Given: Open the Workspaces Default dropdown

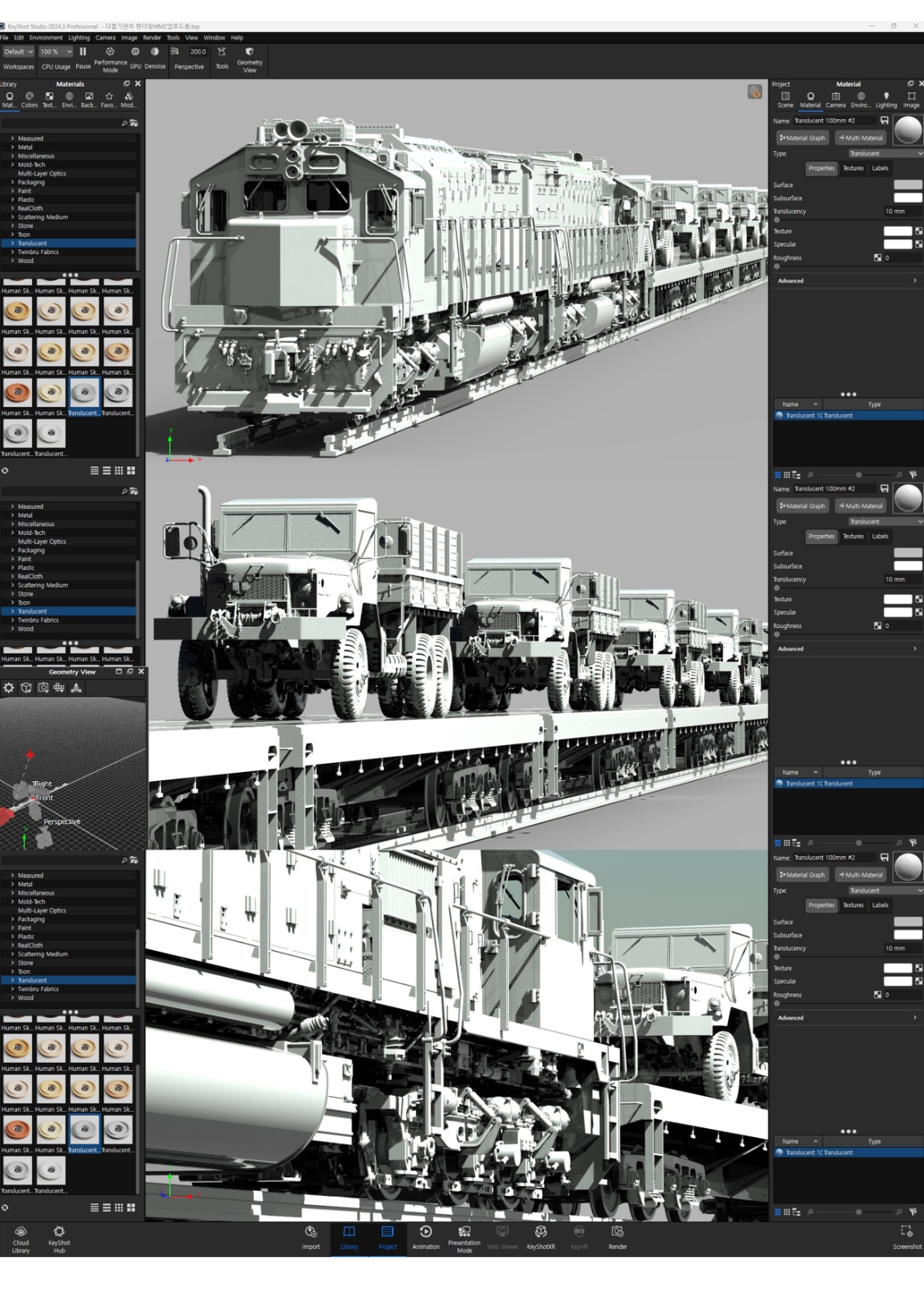Looking at the screenshot, I should click(19, 51).
